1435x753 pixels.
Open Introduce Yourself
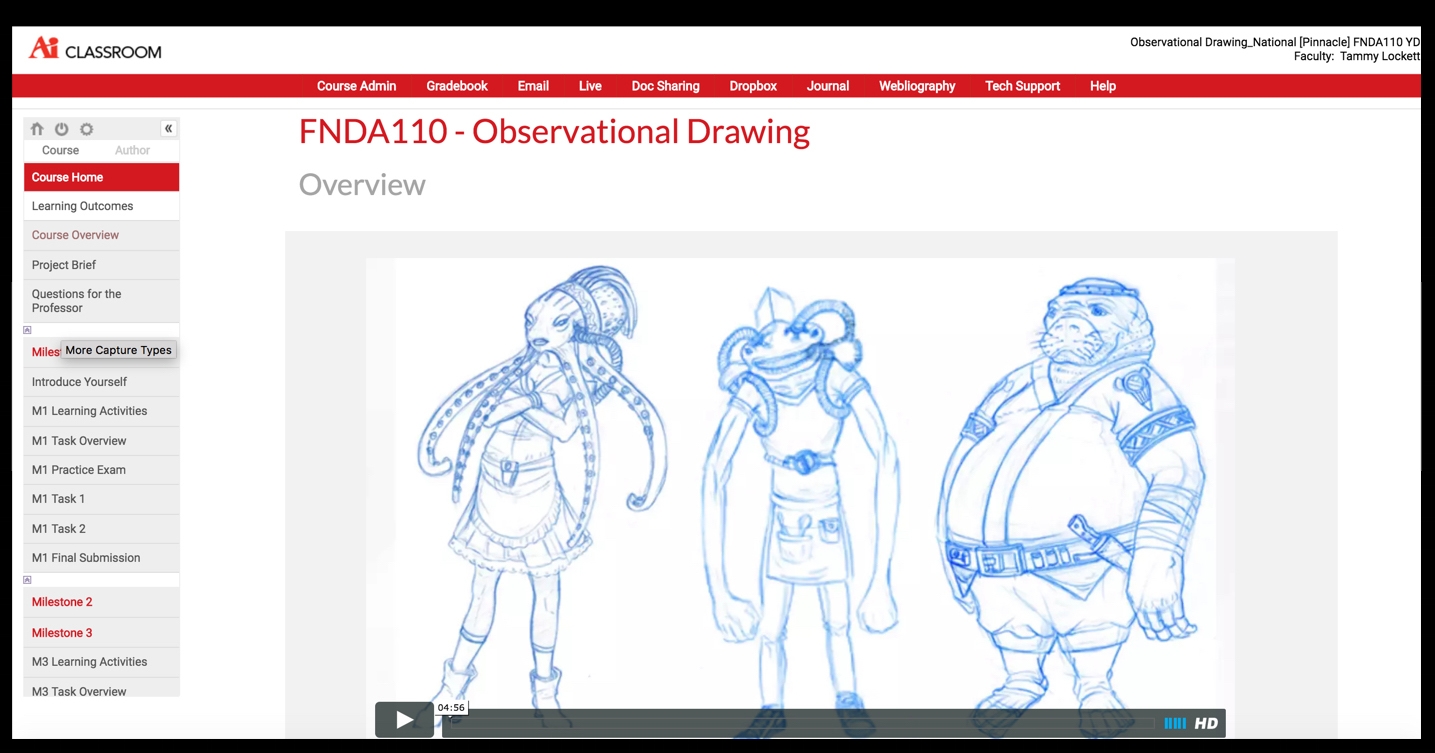101,382
